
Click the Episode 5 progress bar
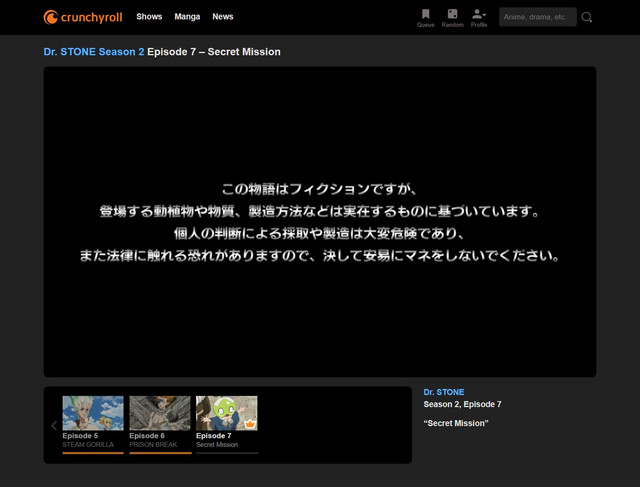pyautogui.click(x=93, y=453)
